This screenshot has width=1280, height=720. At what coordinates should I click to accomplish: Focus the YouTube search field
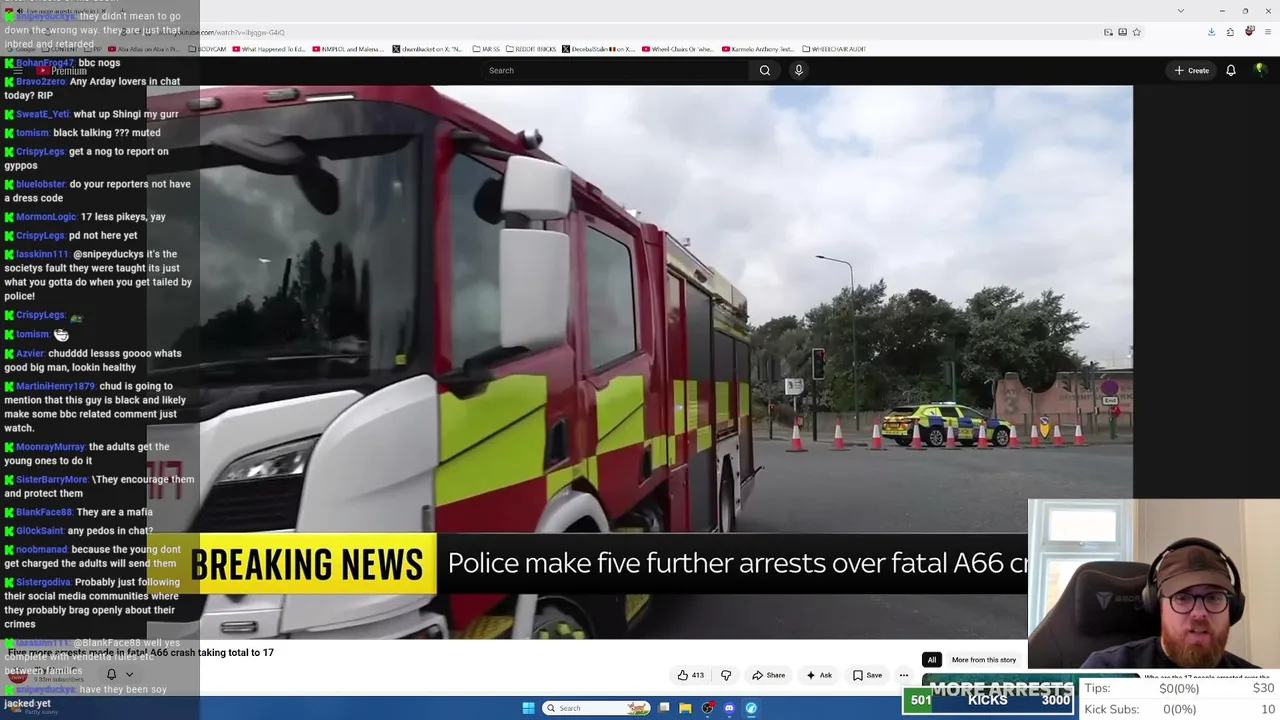pos(615,70)
